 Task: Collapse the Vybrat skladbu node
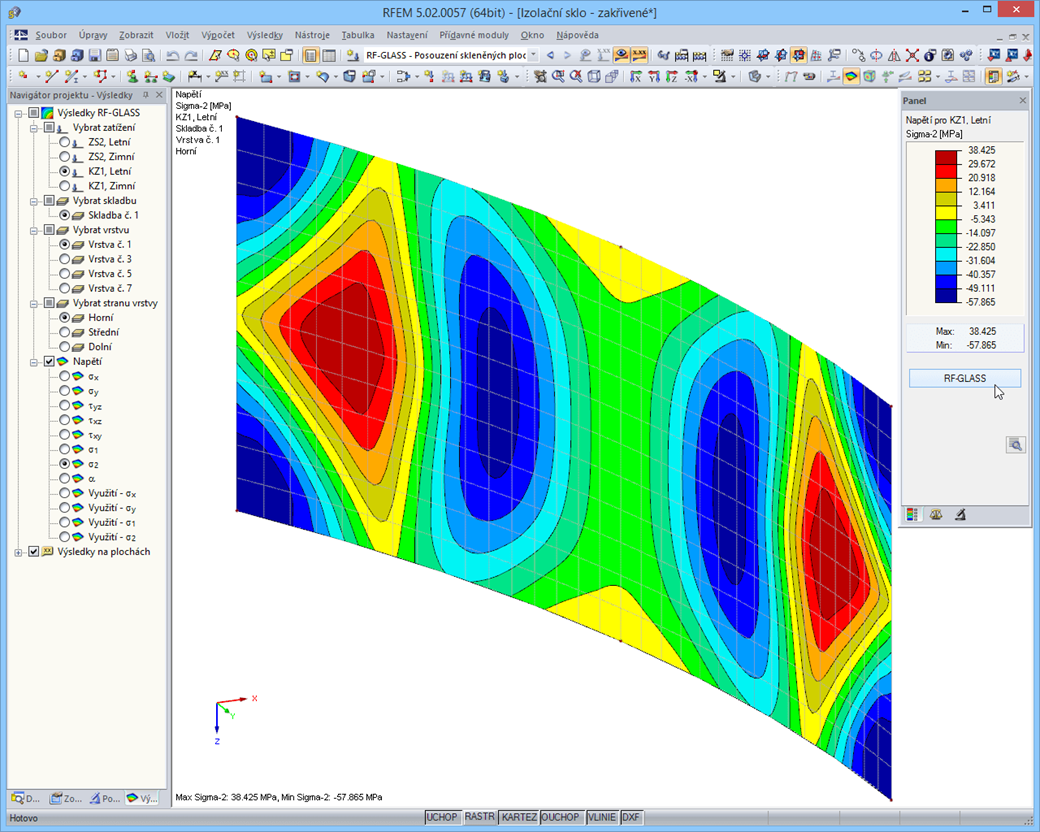(x=34, y=201)
